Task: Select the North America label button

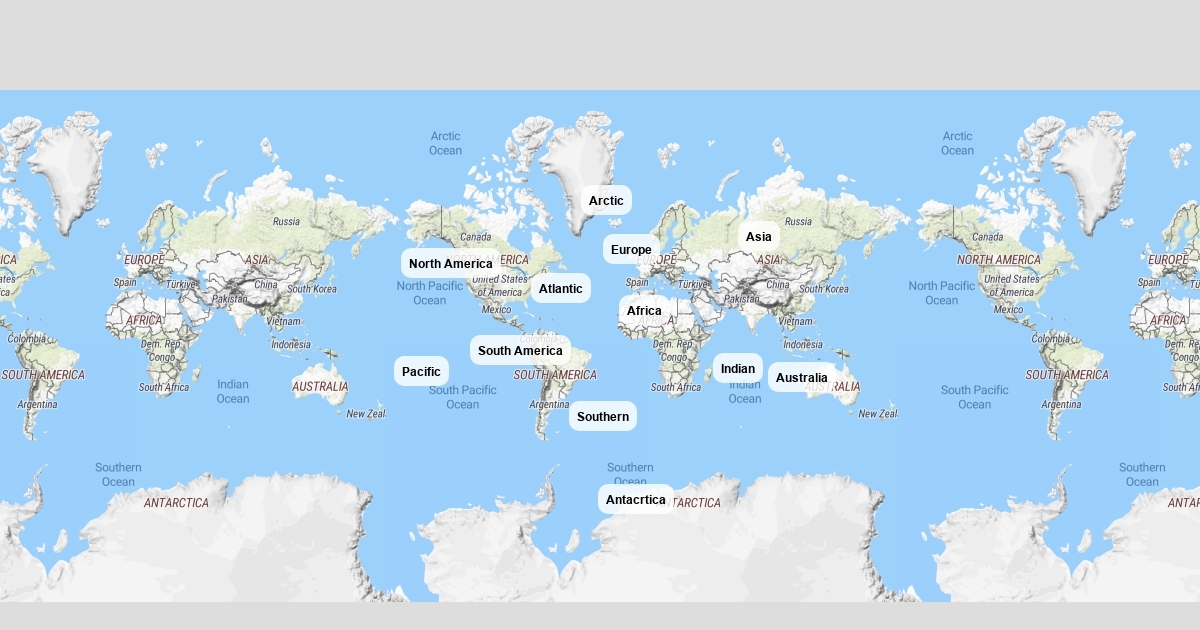Action: (x=451, y=263)
